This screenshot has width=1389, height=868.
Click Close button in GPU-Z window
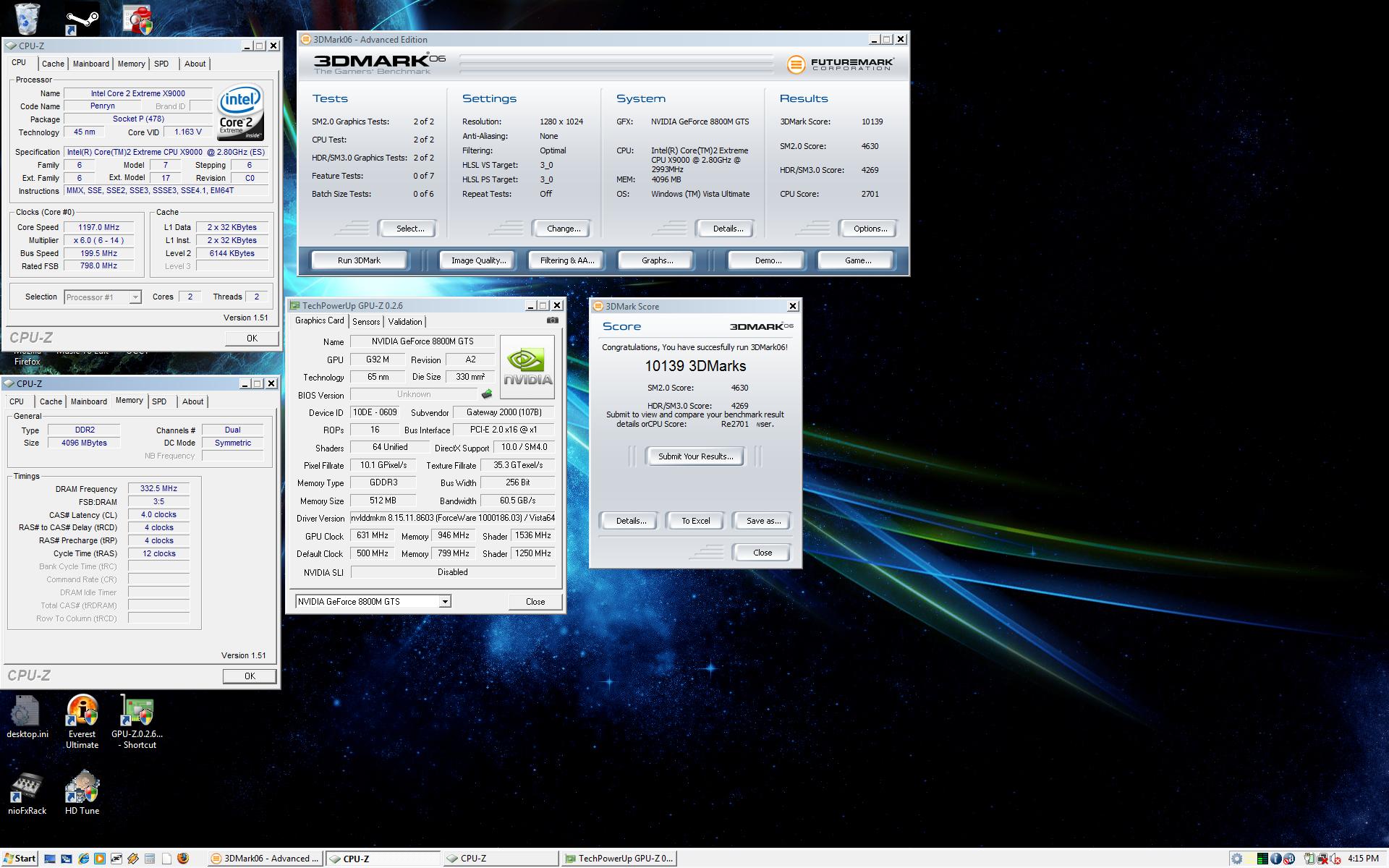535,602
